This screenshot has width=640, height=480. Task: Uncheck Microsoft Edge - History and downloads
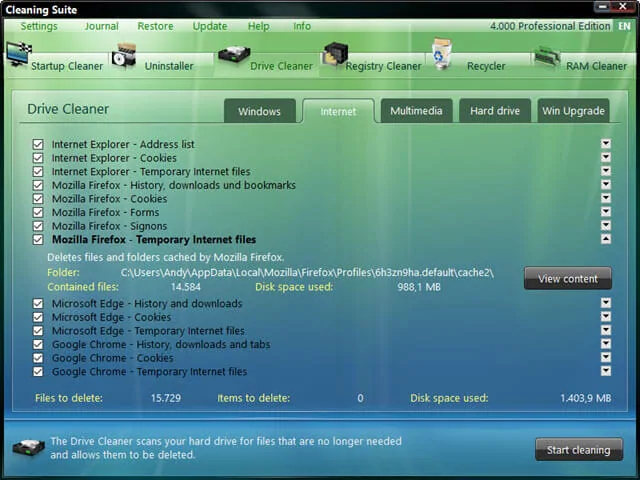(38, 303)
